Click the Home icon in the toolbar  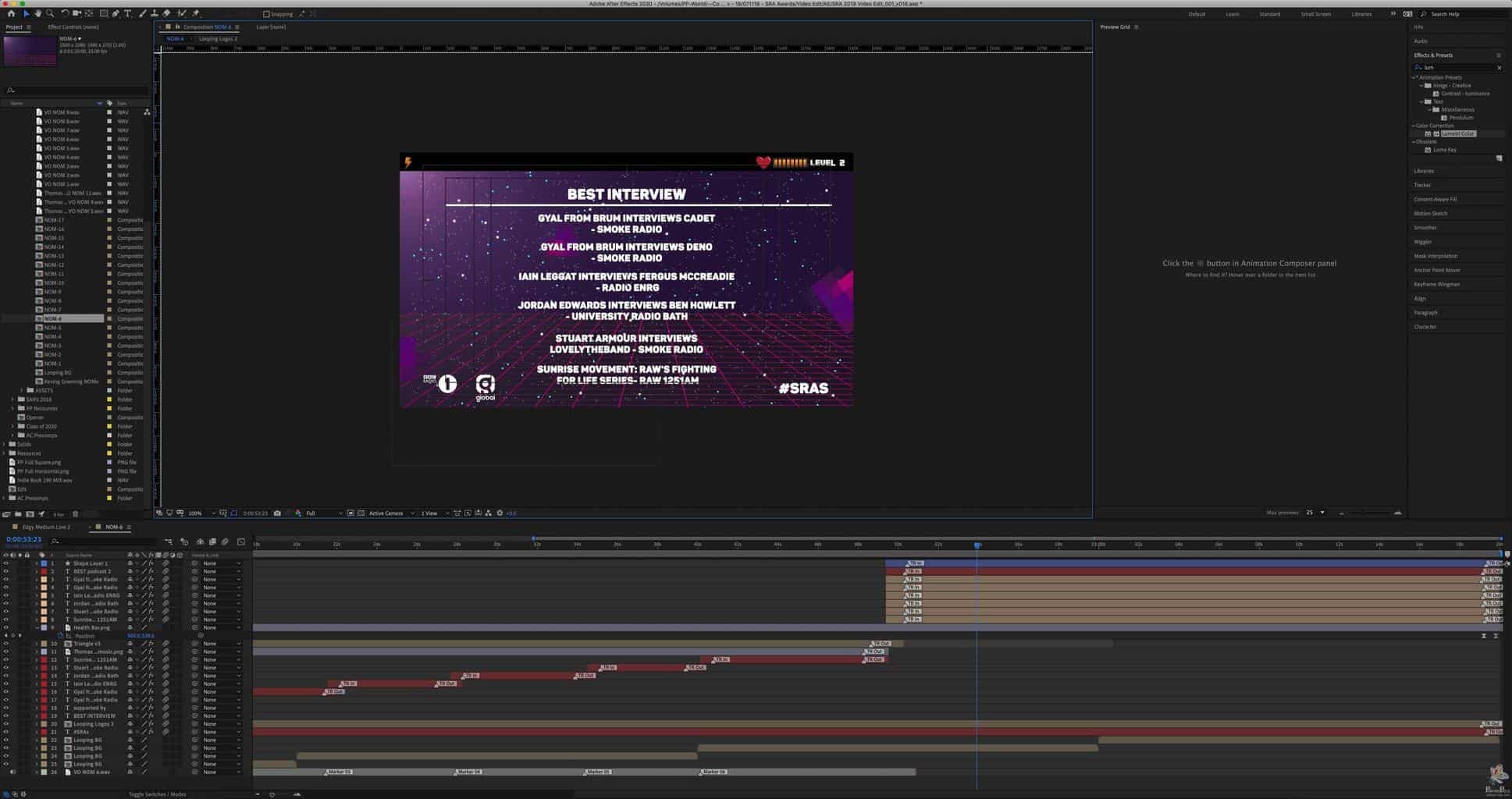(11, 13)
